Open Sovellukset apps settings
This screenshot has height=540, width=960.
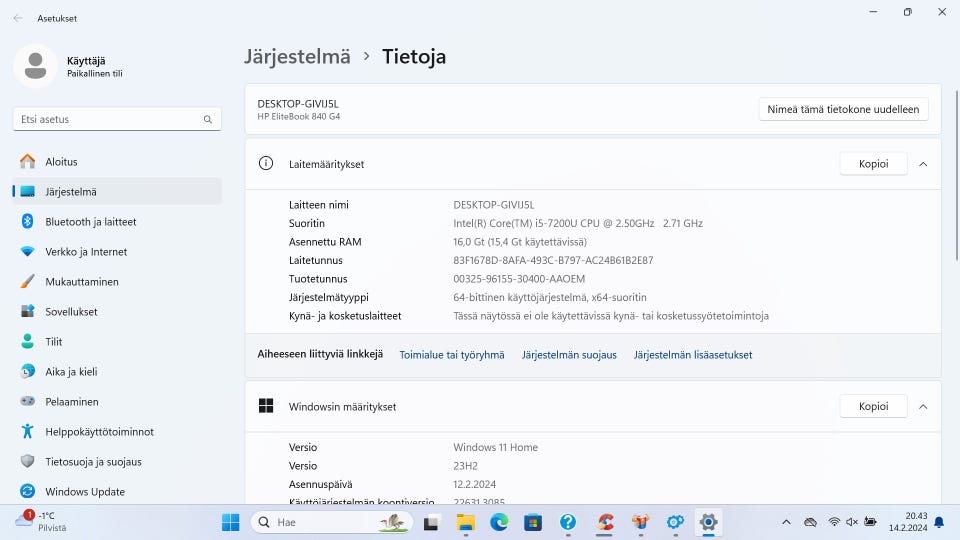pyautogui.click(x=117, y=312)
